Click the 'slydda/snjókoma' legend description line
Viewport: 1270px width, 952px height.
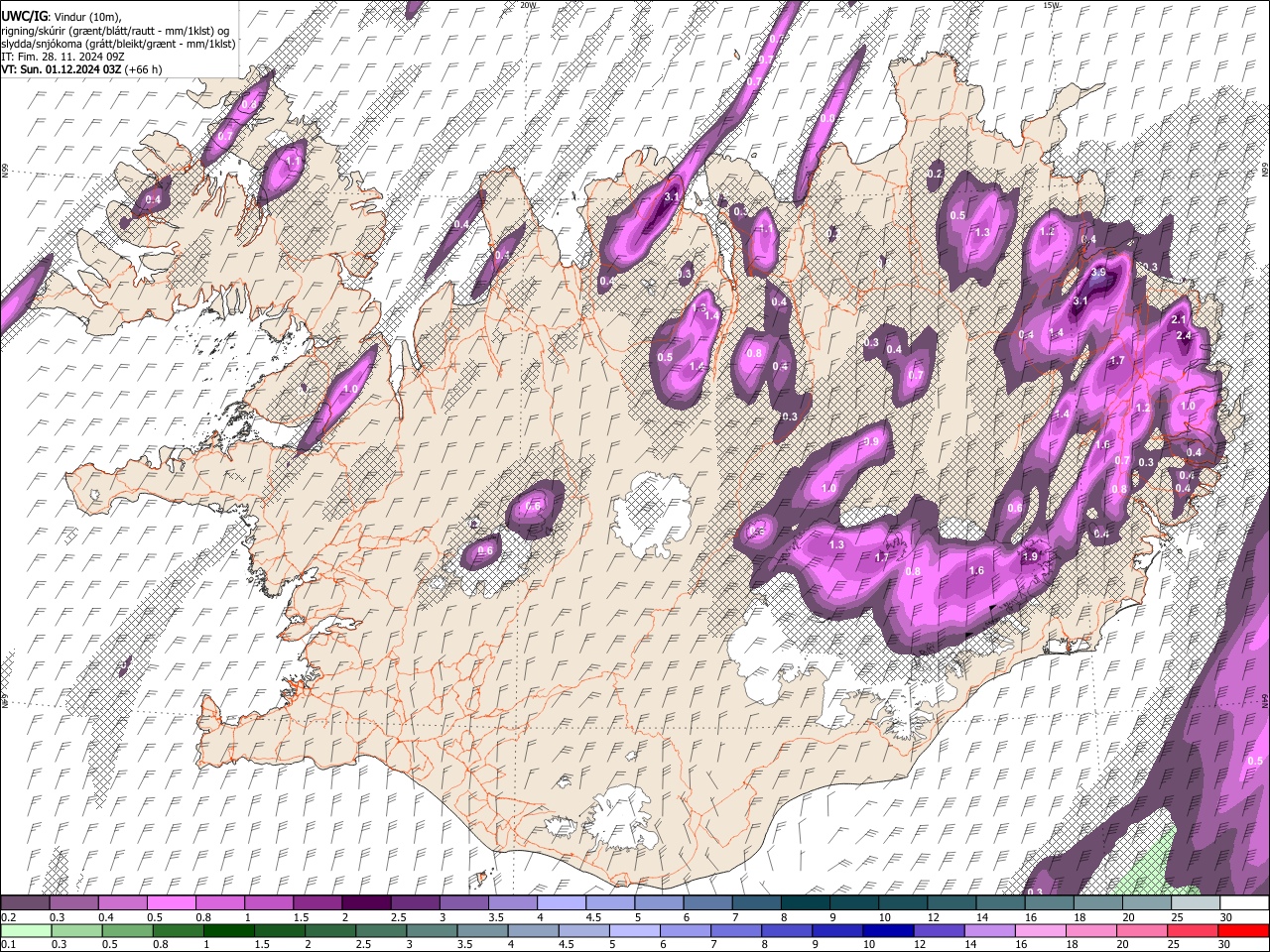pyautogui.click(x=118, y=44)
